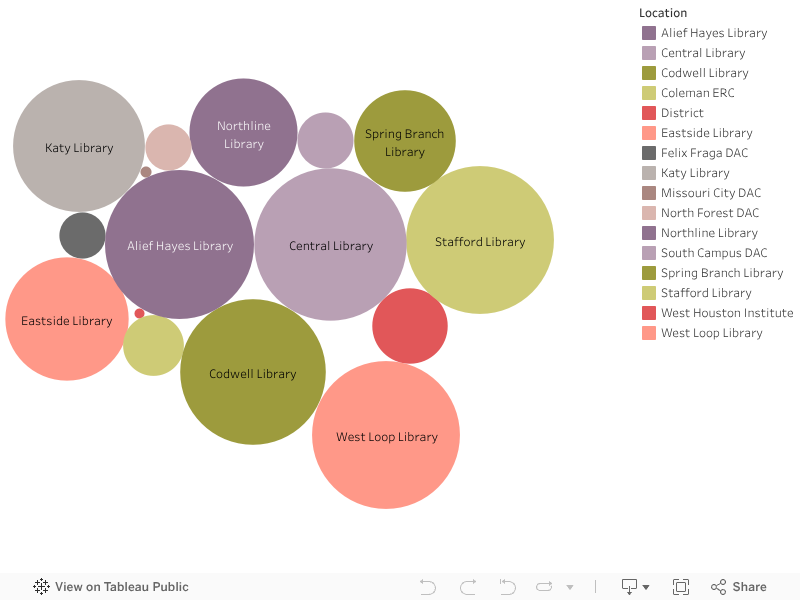Image resolution: width=800 pixels, height=600 pixels.
Task: Click the Refresh/replay icon in toolbar
Action: click(544, 587)
